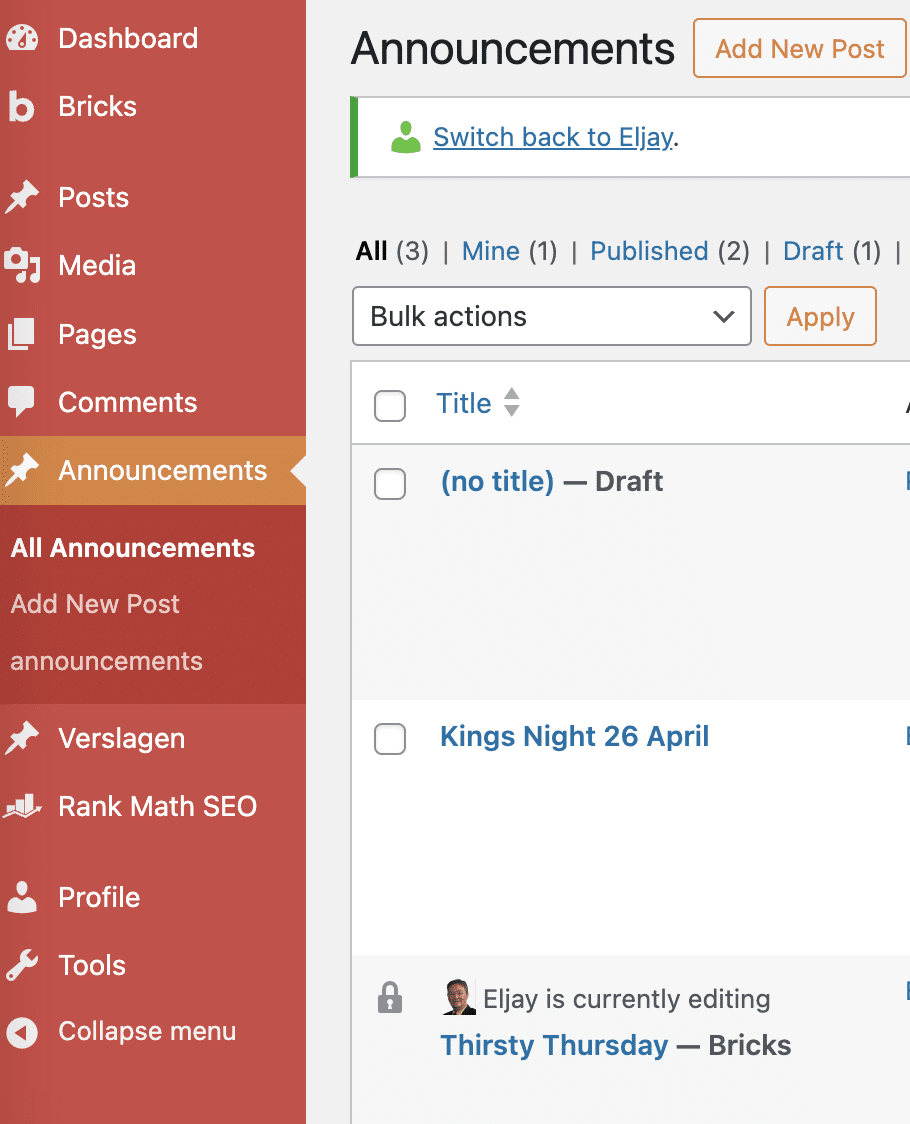Click the Comments speech bubble icon
Screen dimensions: 910x1124
point(21,401)
